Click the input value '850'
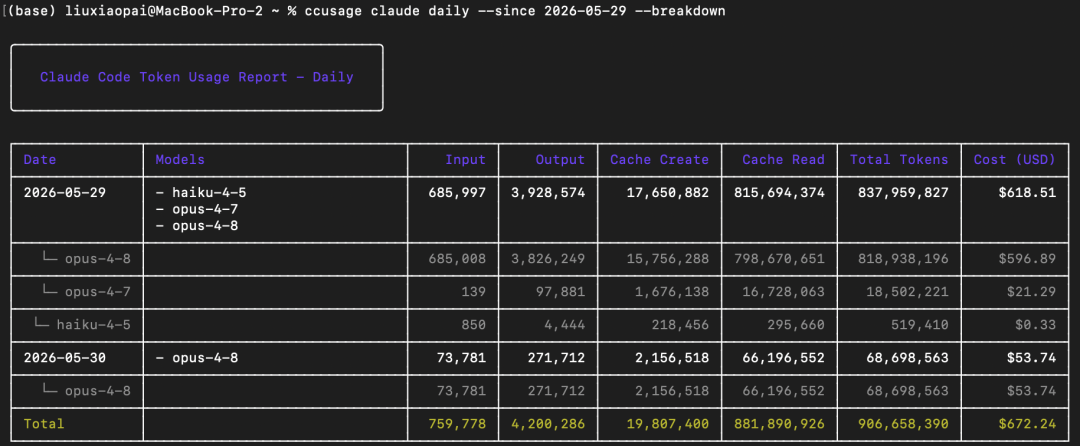1080x446 pixels. tap(473, 325)
